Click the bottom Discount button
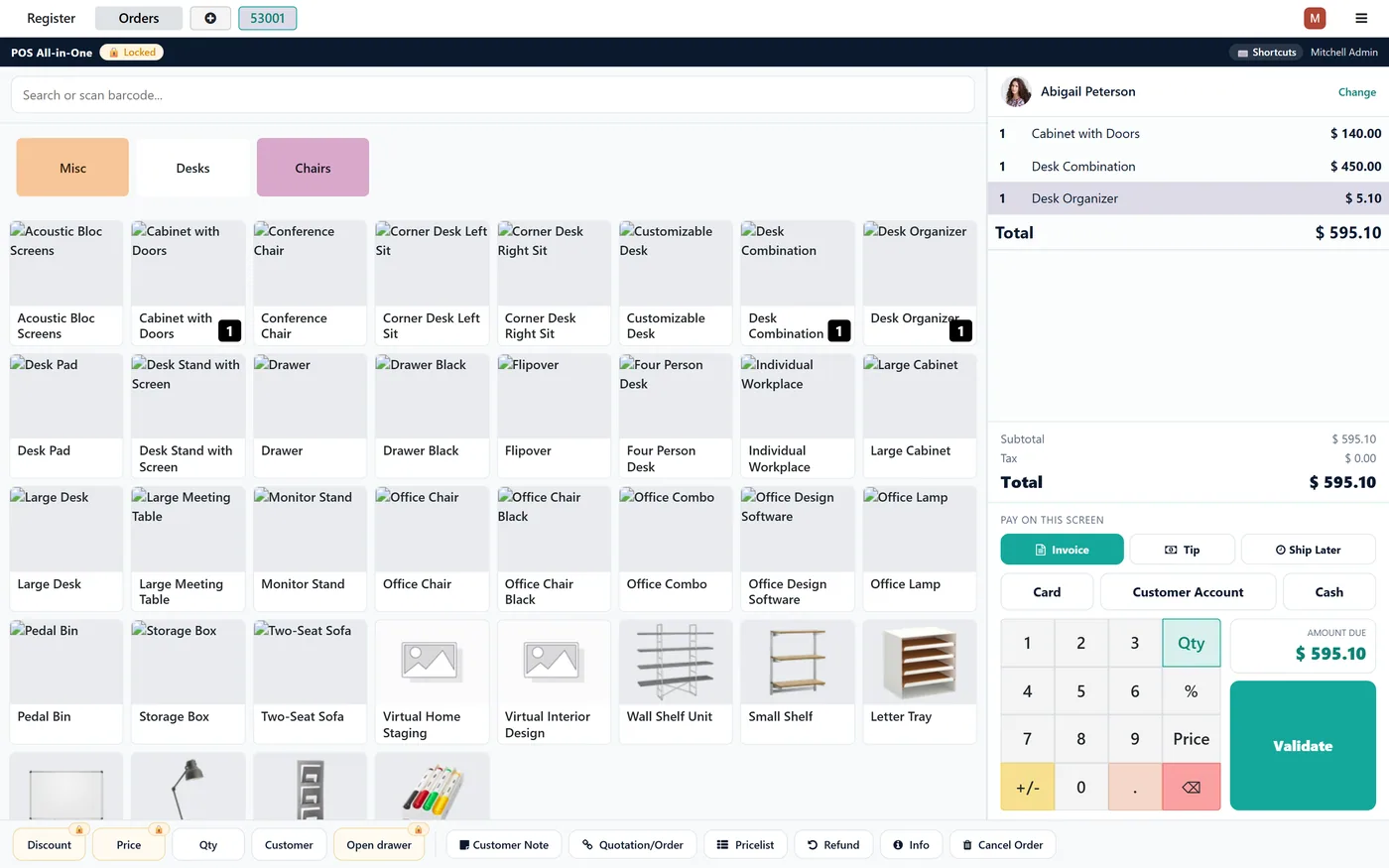 [x=50, y=845]
